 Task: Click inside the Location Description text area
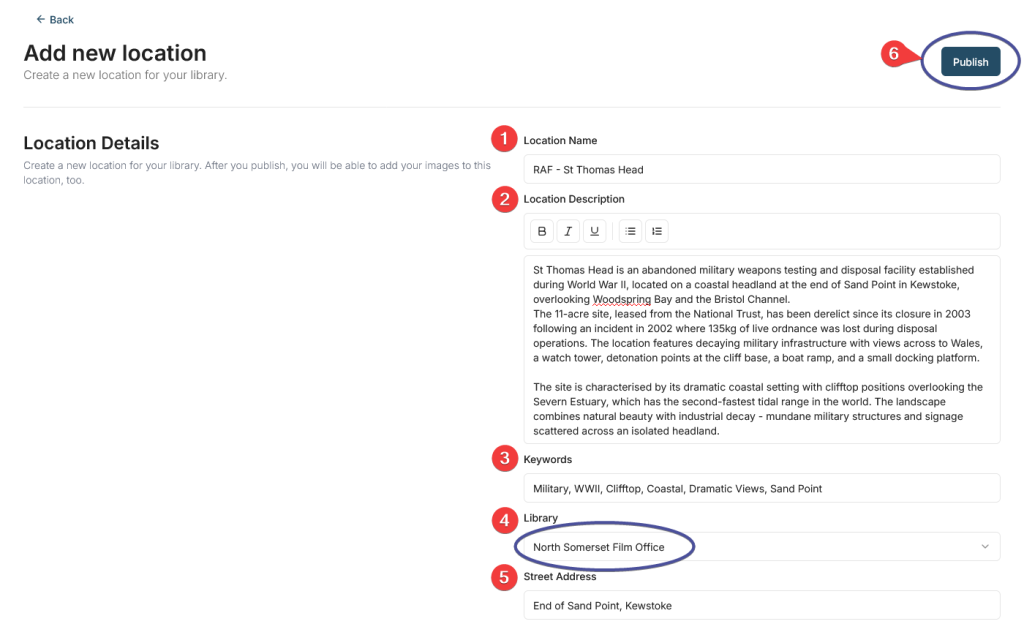point(760,350)
